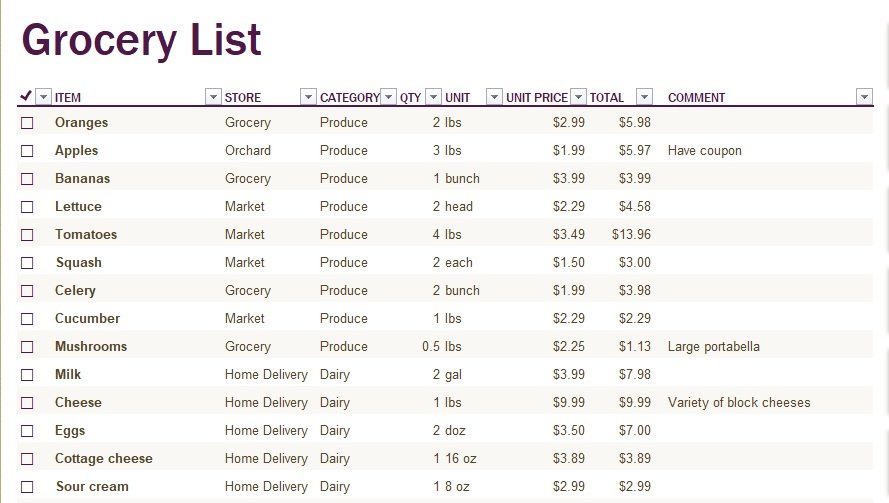Viewport: 889px width, 503px height.
Task: Check the box for Oranges
Action: (27, 123)
